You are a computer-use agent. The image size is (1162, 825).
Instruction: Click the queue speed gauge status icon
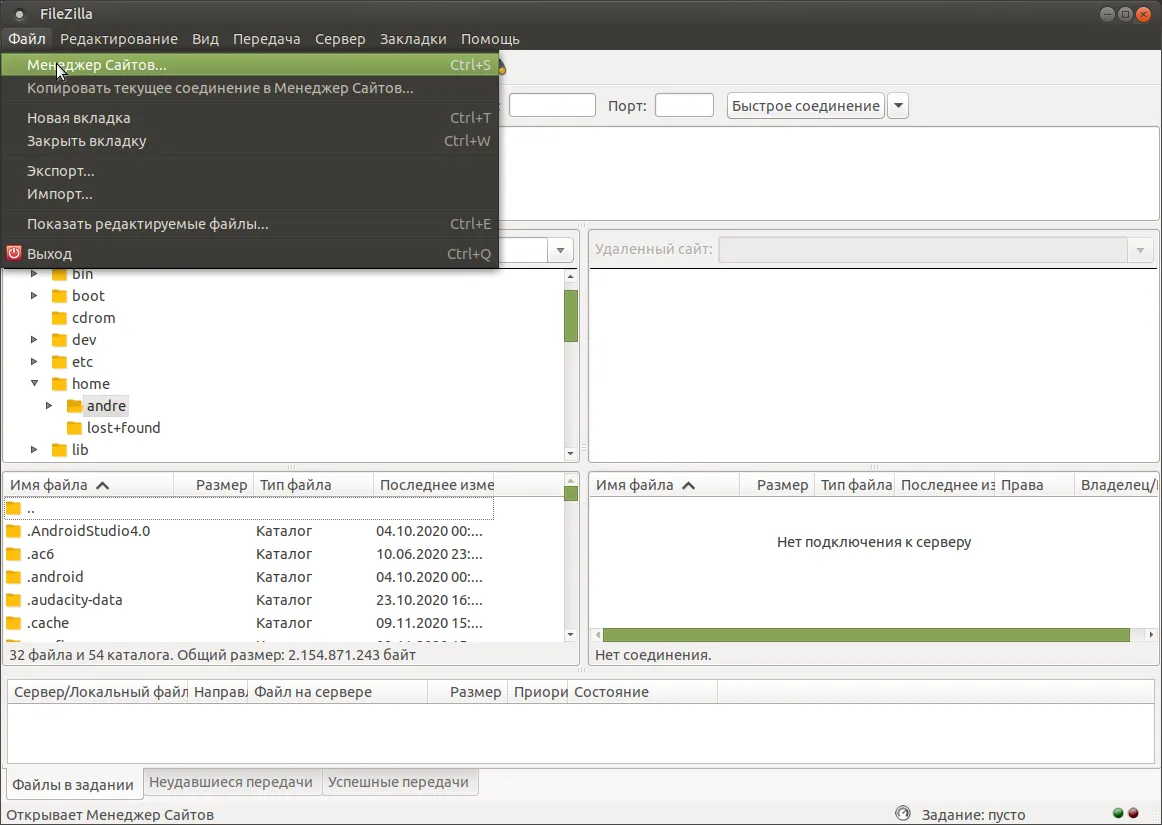coord(903,814)
